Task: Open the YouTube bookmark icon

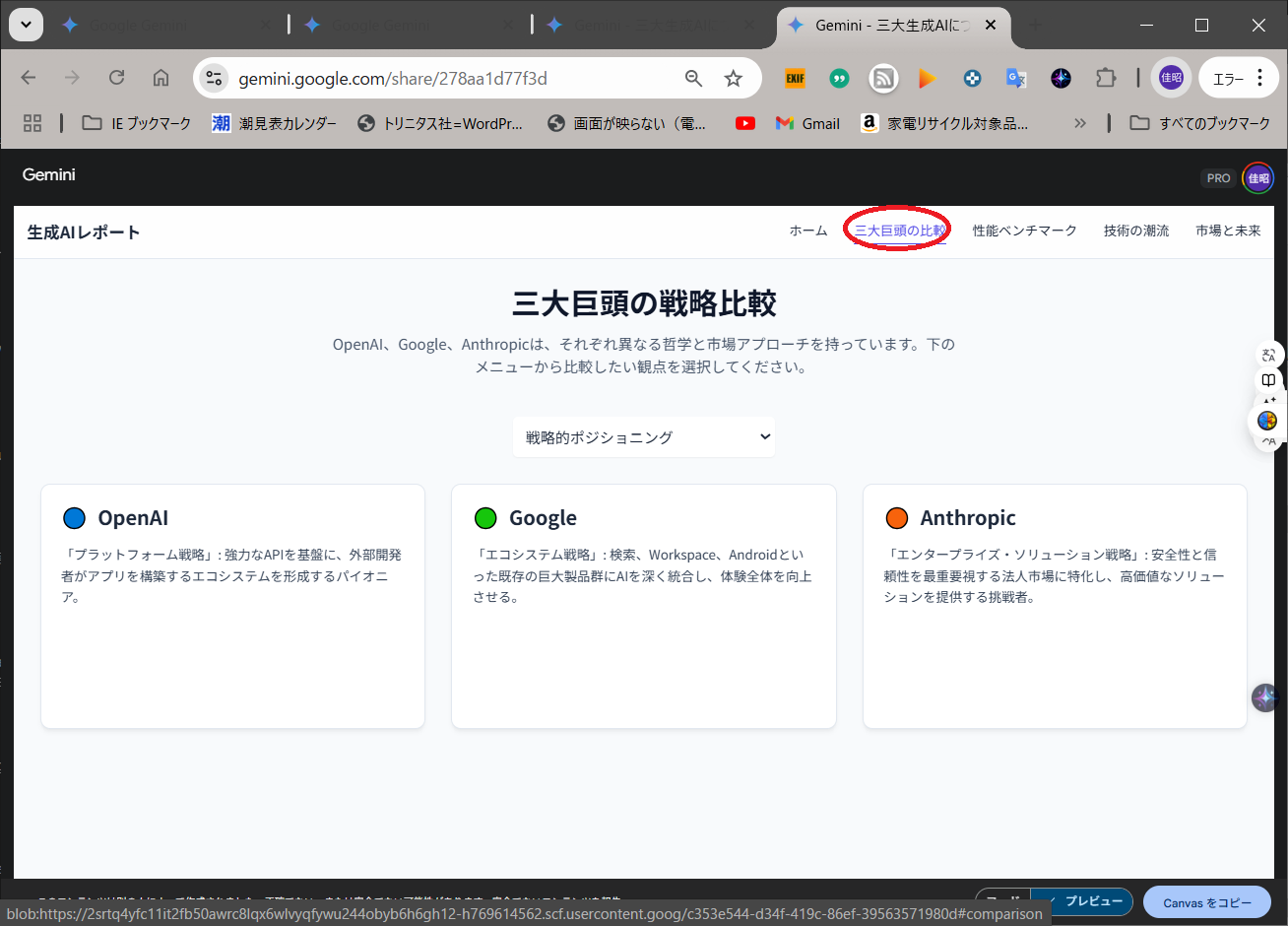Action: pos(745,123)
